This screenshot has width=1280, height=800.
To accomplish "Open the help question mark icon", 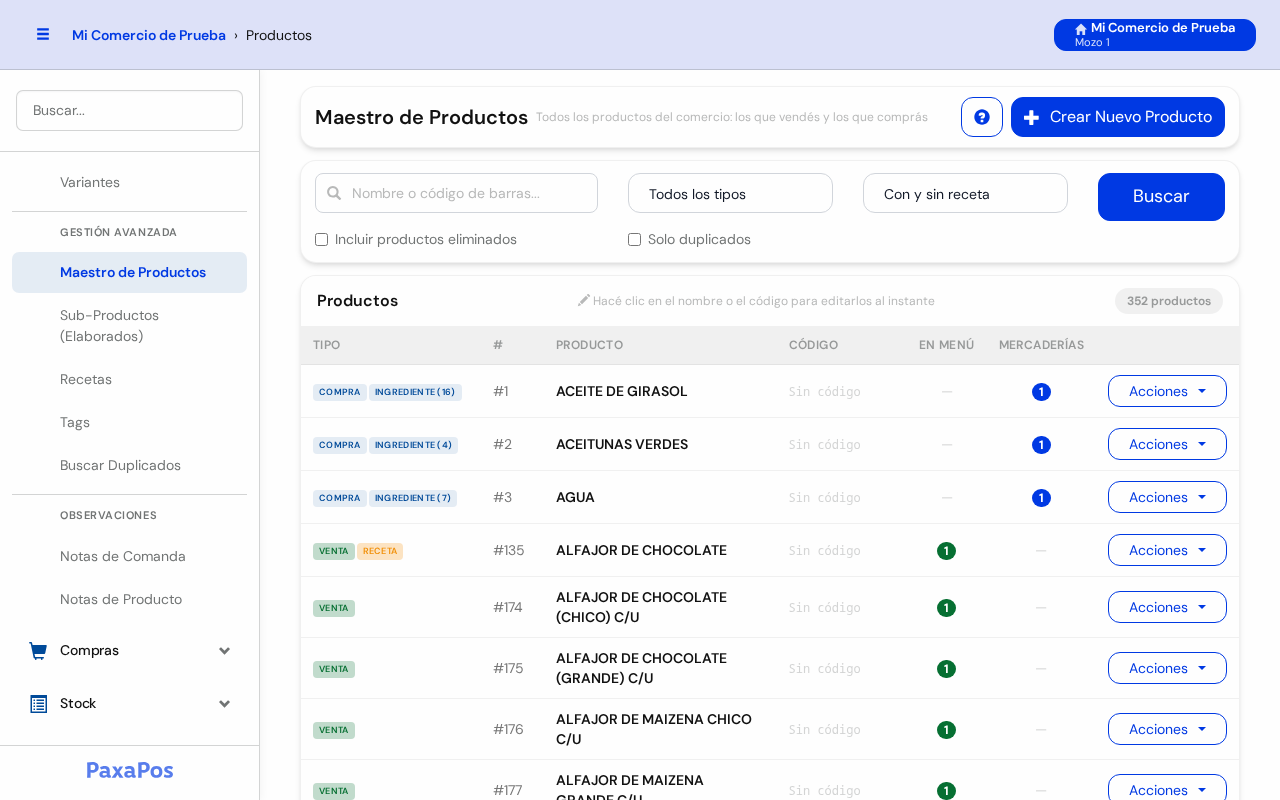I will click(x=982, y=117).
